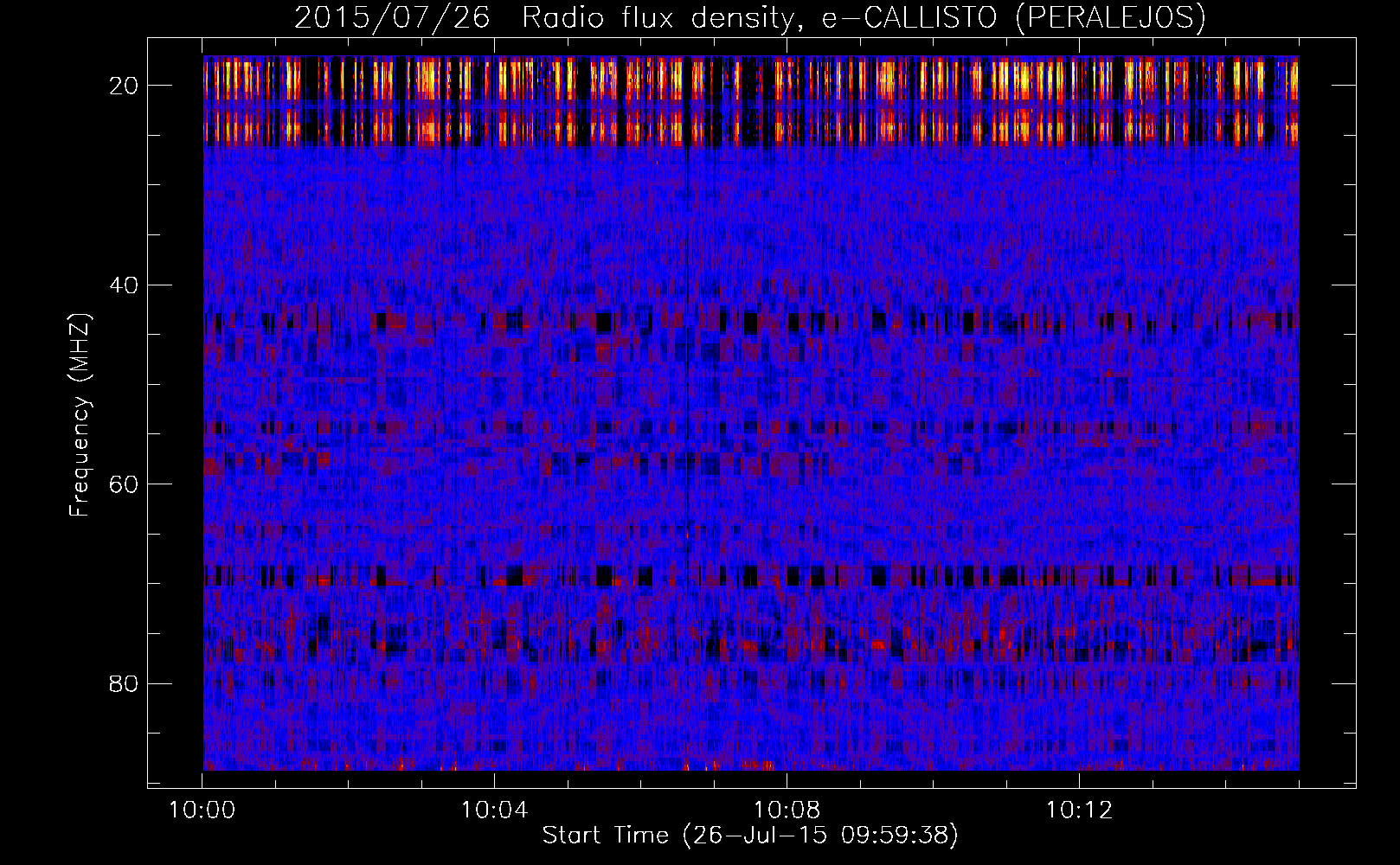This screenshot has width=1400, height=865.
Task: Click the 10:04 time axis label
Action: tap(494, 811)
